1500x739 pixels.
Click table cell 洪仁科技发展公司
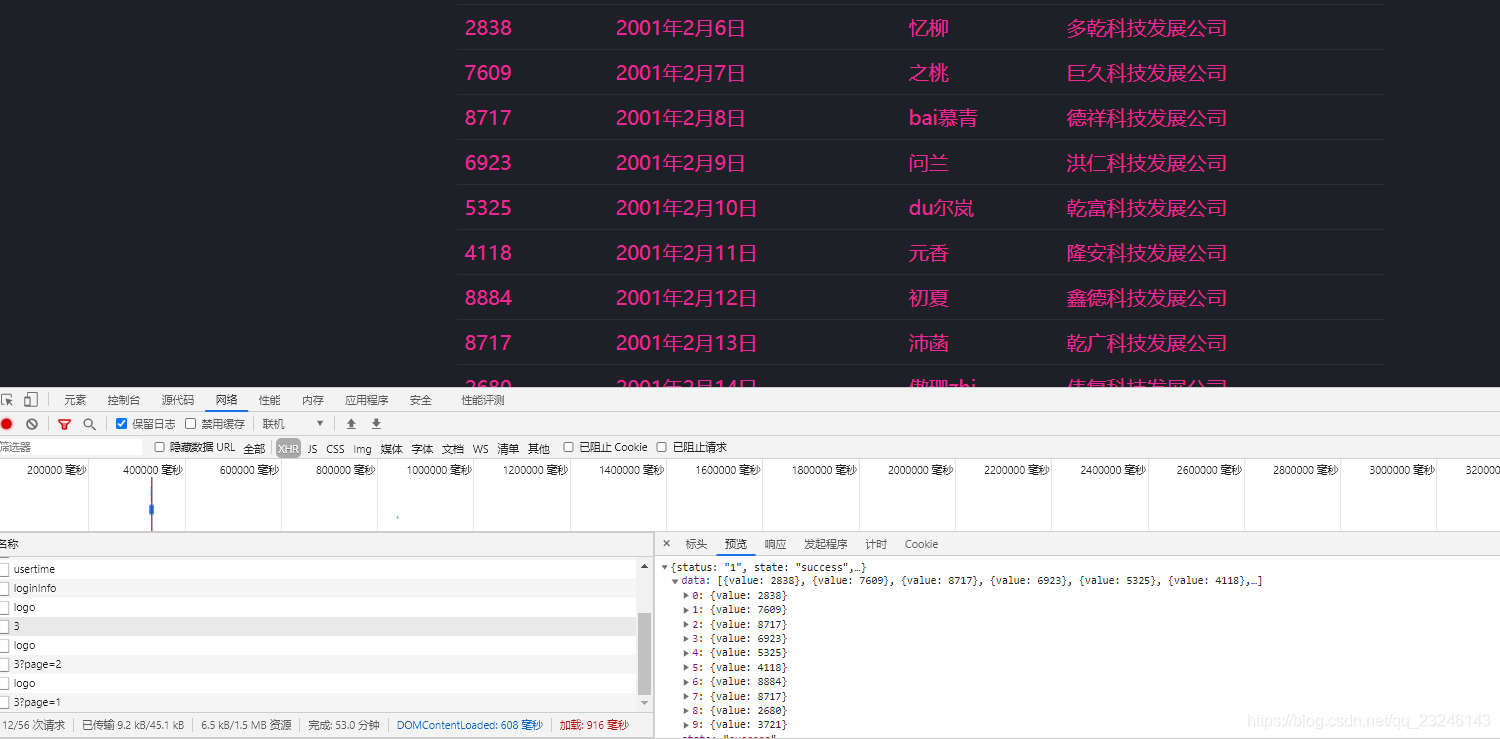click(x=1146, y=163)
